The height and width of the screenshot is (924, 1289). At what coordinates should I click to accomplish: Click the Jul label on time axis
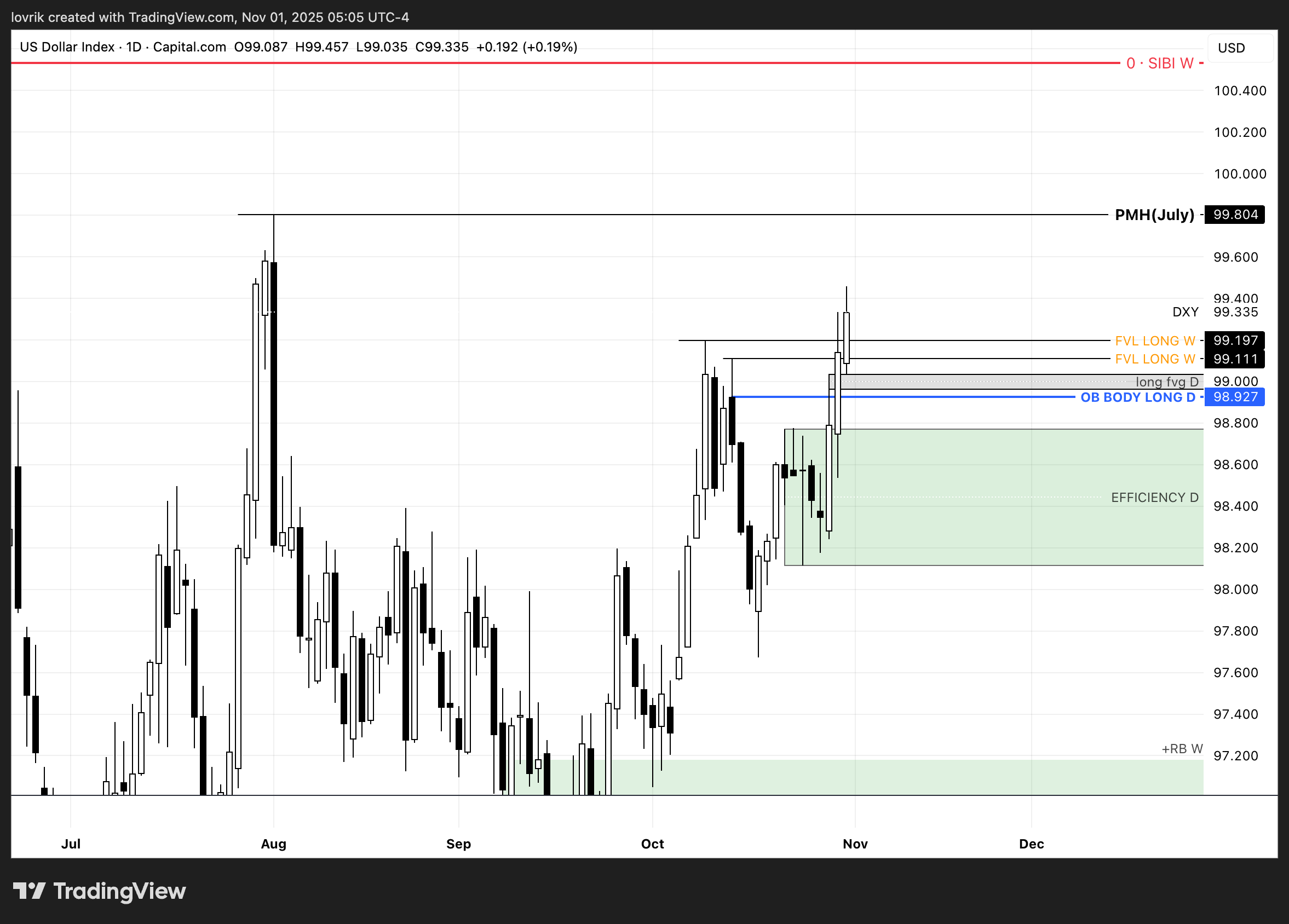coord(71,844)
